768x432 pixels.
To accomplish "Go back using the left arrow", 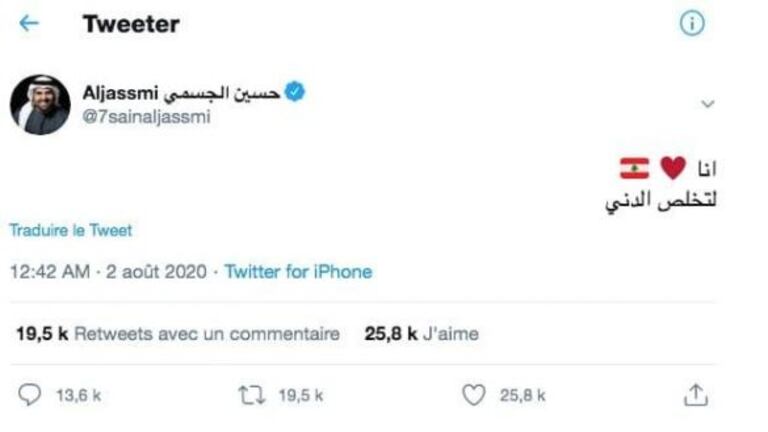I will [x=29, y=25].
